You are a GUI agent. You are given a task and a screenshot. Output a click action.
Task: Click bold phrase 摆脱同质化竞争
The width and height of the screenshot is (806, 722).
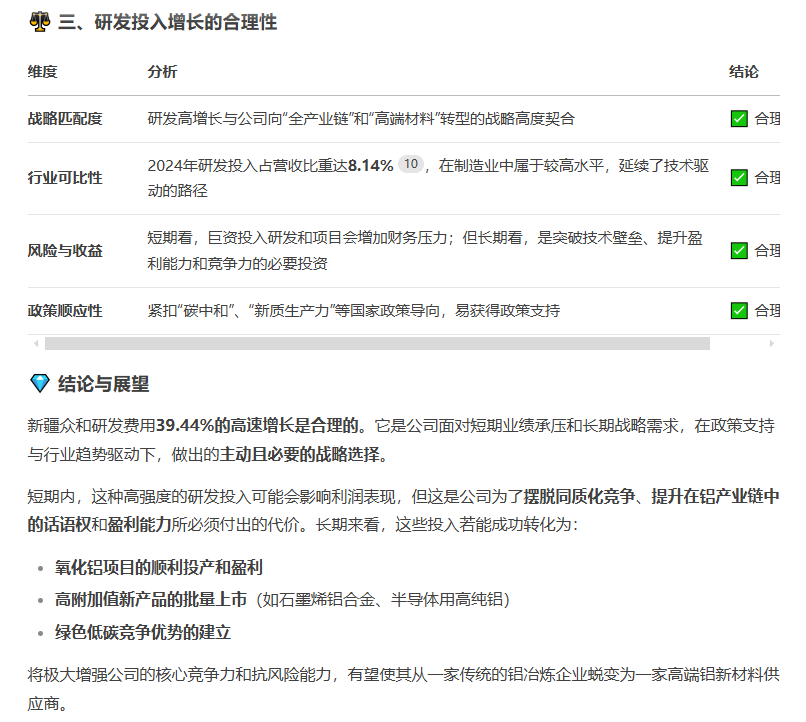point(579,496)
